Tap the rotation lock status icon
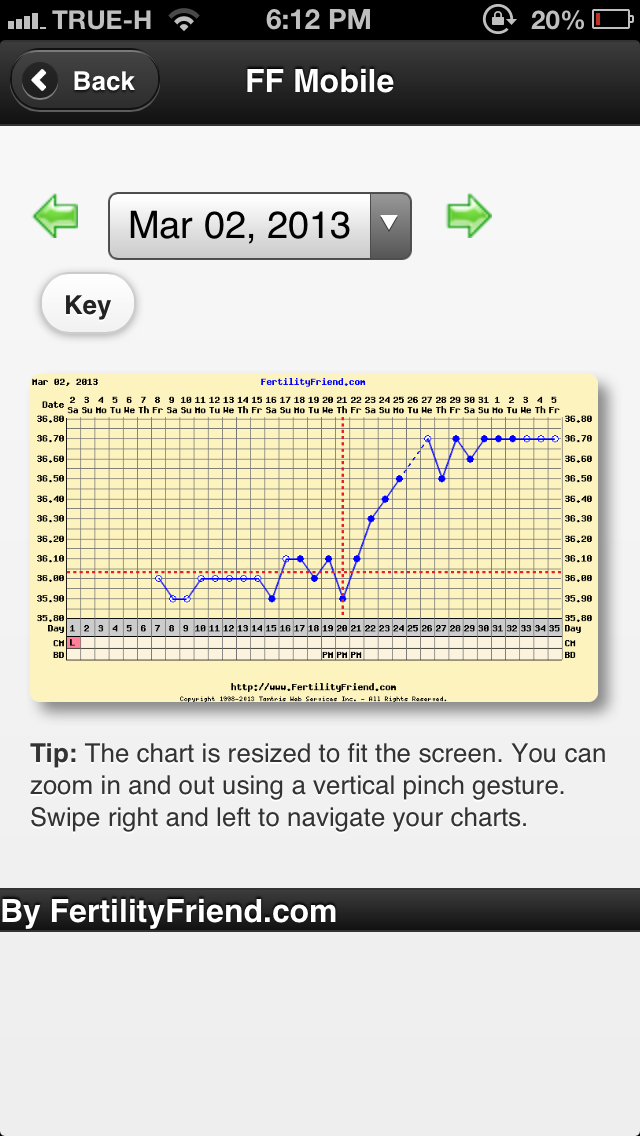The width and height of the screenshot is (640, 1136). [x=497, y=19]
